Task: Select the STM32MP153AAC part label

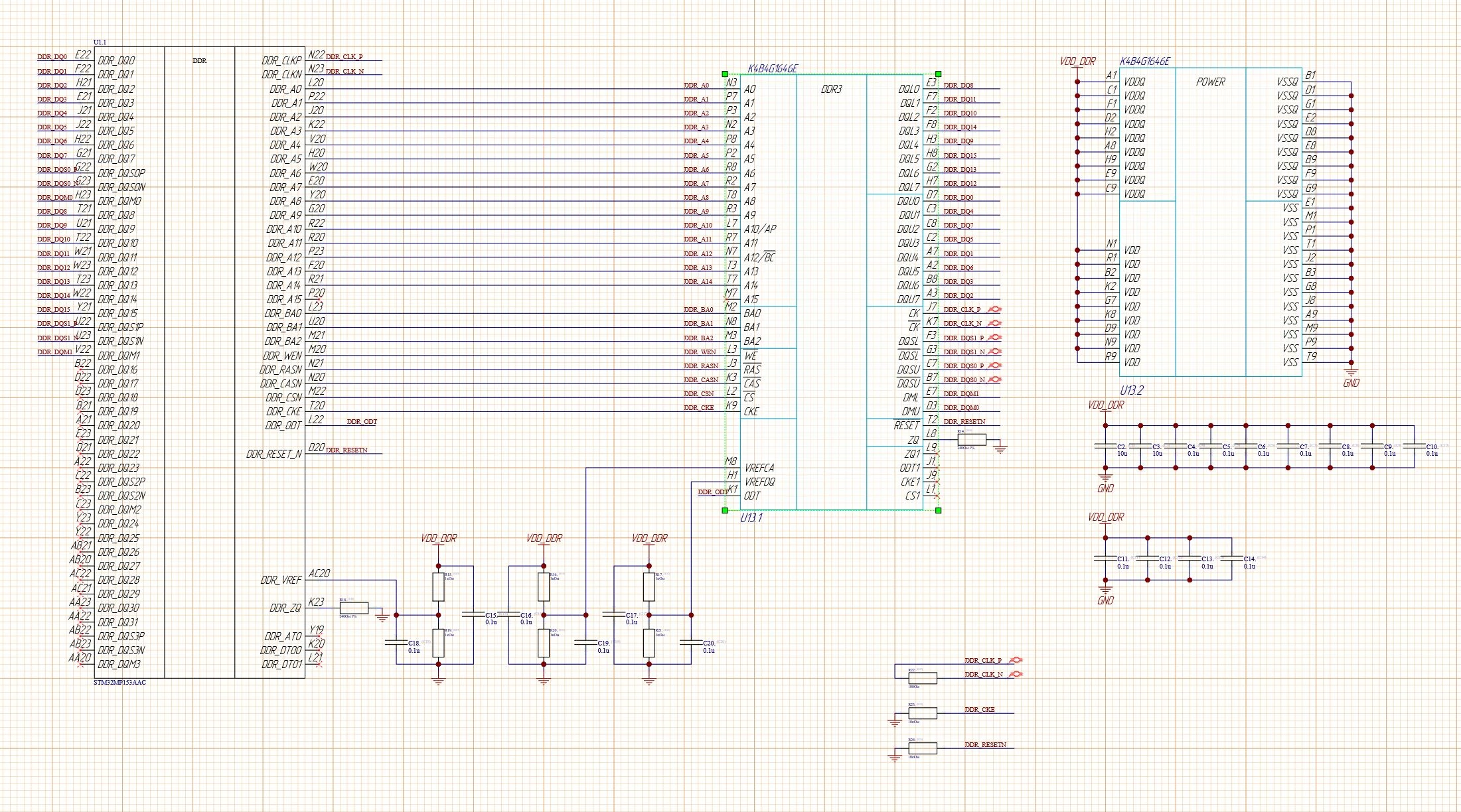Action: 119,683
